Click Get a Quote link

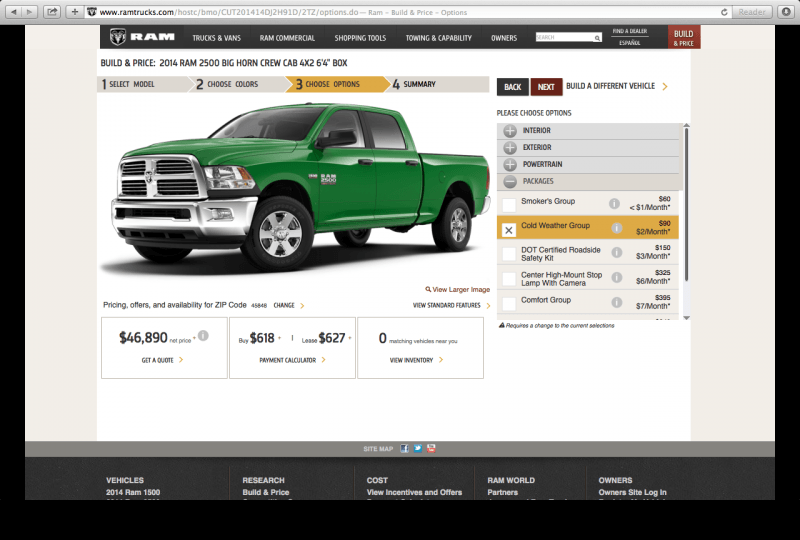162,360
